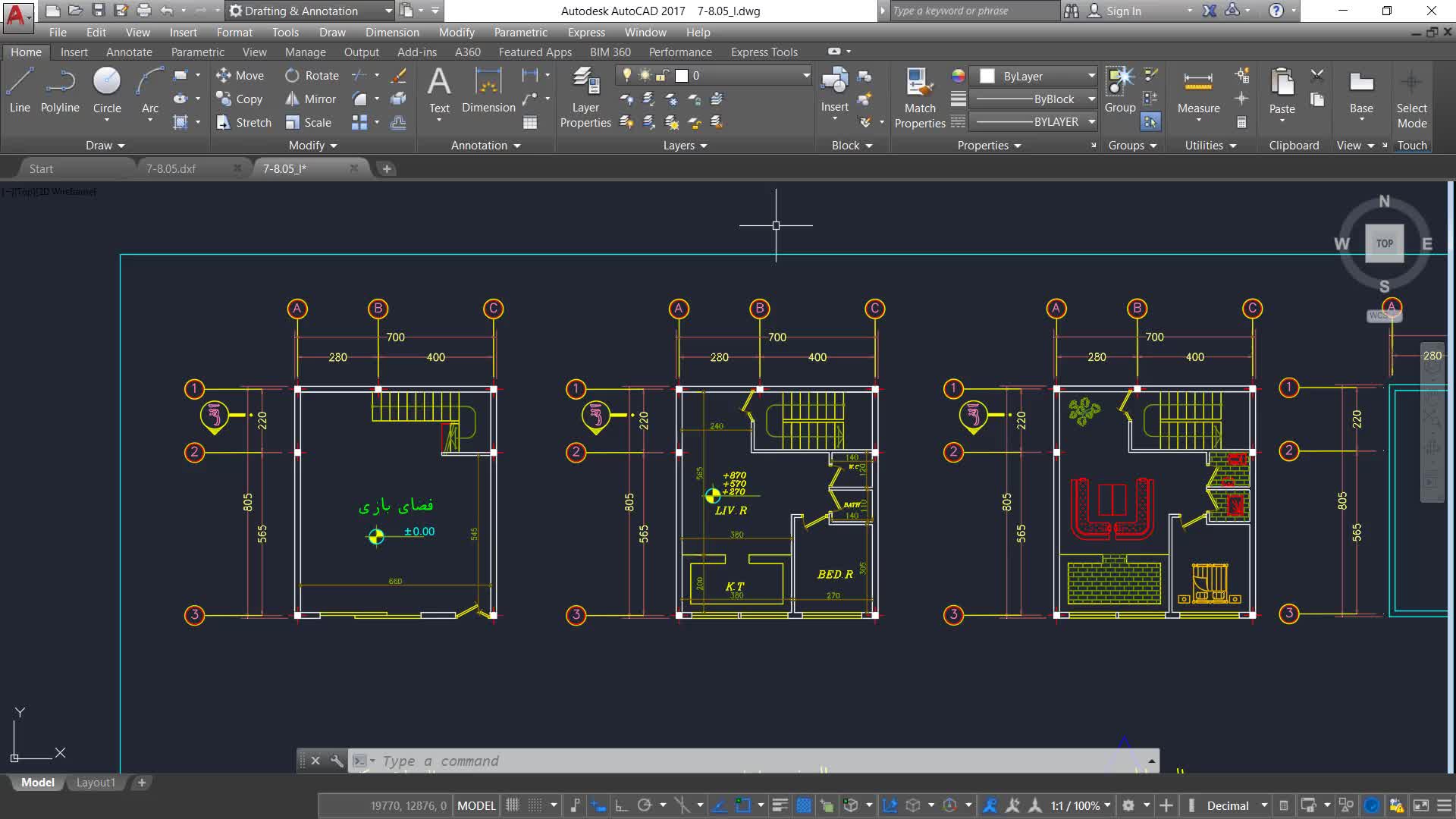The image size is (1456, 819).
Task: Open the layer 0 dropdown list
Action: pyautogui.click(x=805, y=76)
